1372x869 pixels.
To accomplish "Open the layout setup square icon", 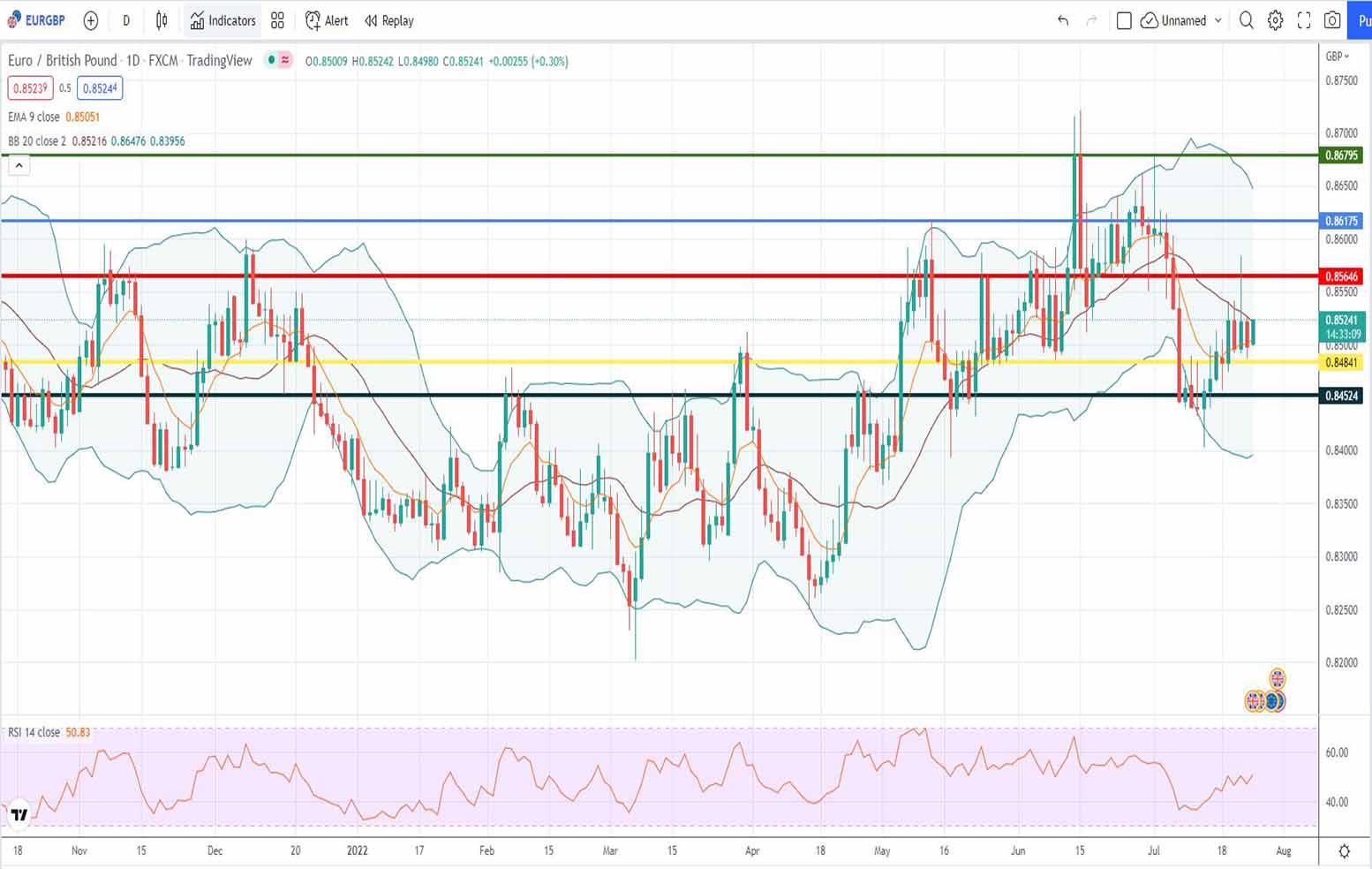I will 1124,20.
